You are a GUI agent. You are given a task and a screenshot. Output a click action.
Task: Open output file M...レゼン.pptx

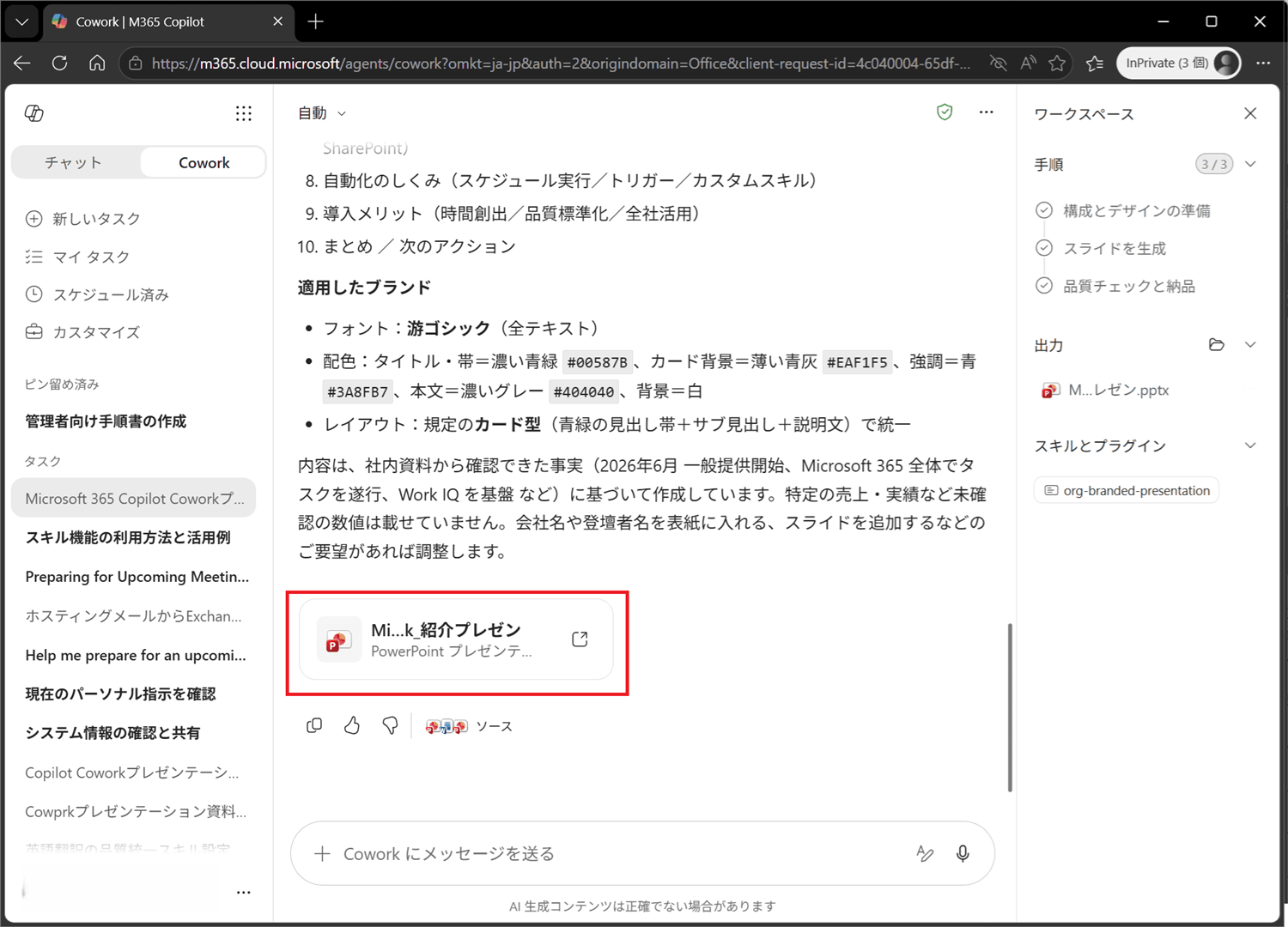click(x=1105, y=391)
